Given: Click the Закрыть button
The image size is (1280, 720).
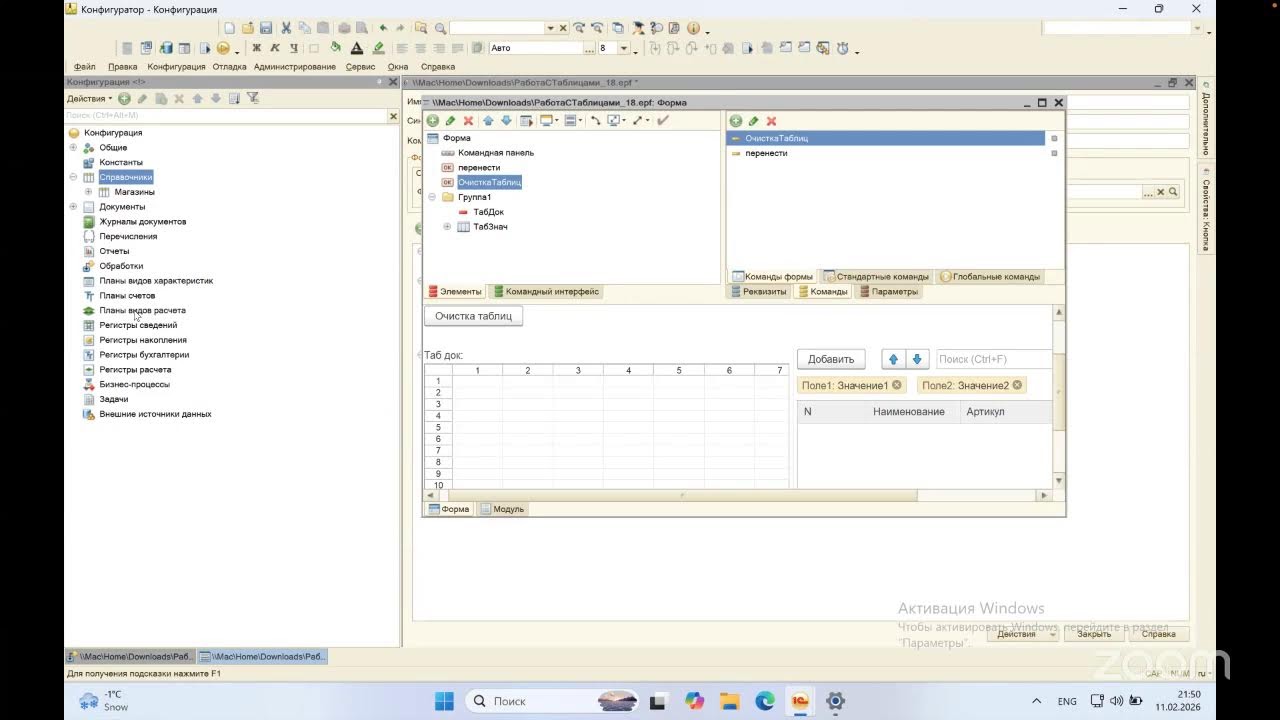Looking at the screenshot, I should (1094, 634).
